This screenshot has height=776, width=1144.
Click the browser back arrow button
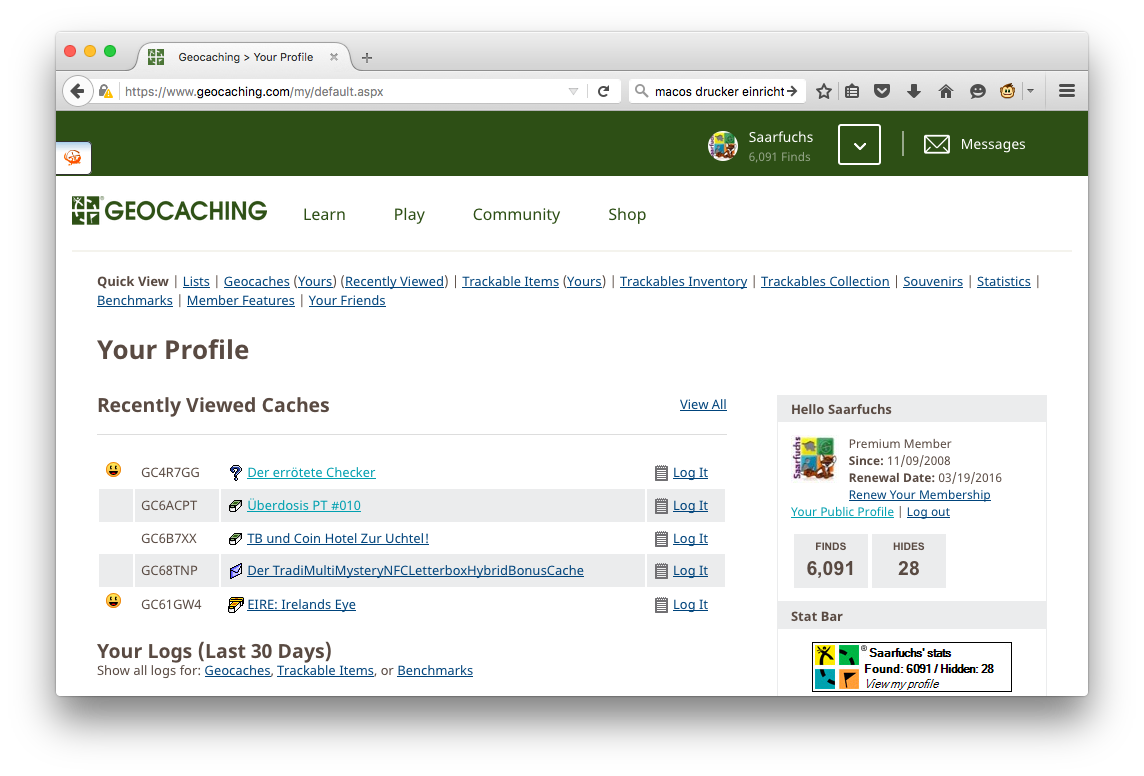coord(77,91)
